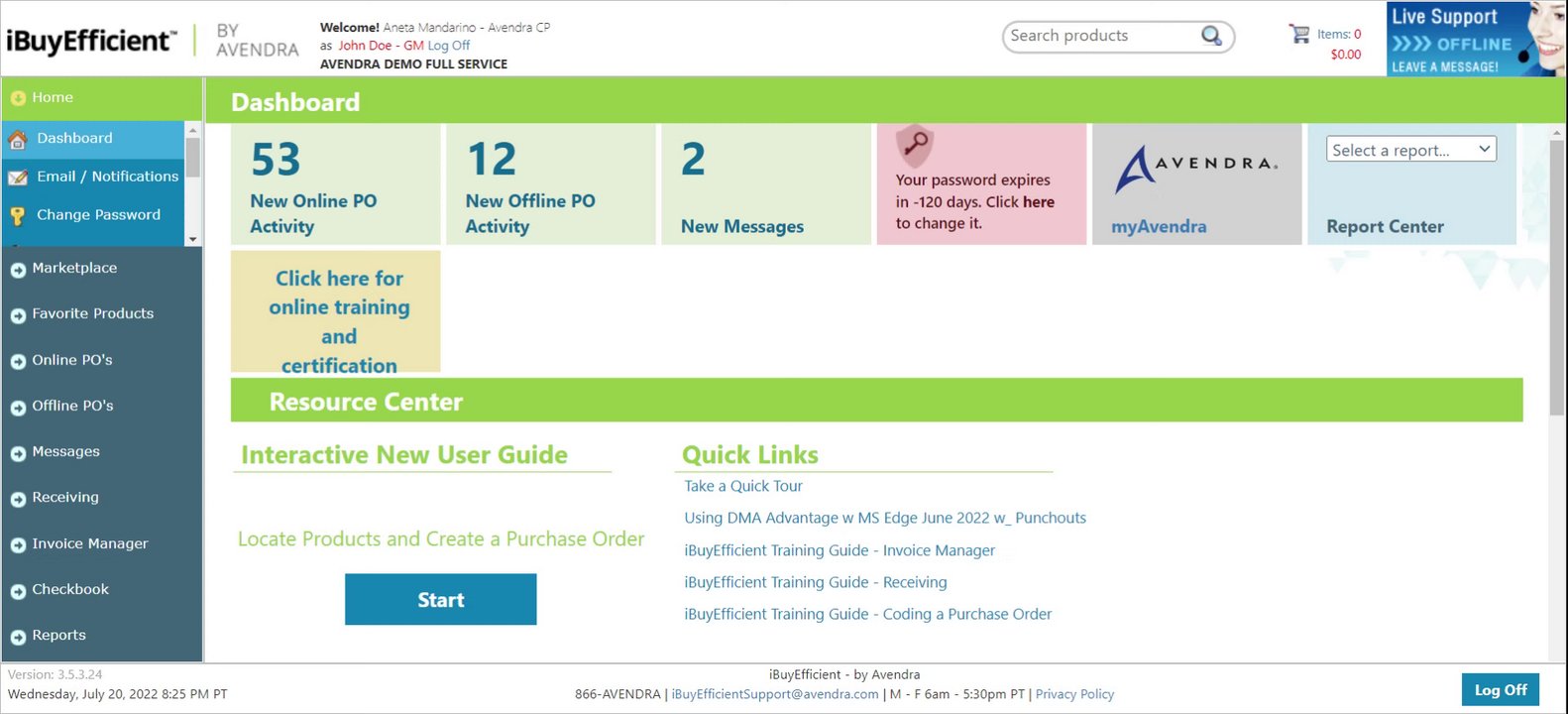The width and height of the screenshot is (1568, 714).
Task: Click the Home plus icon in sidebar
Action: click(x=18, y=98)
